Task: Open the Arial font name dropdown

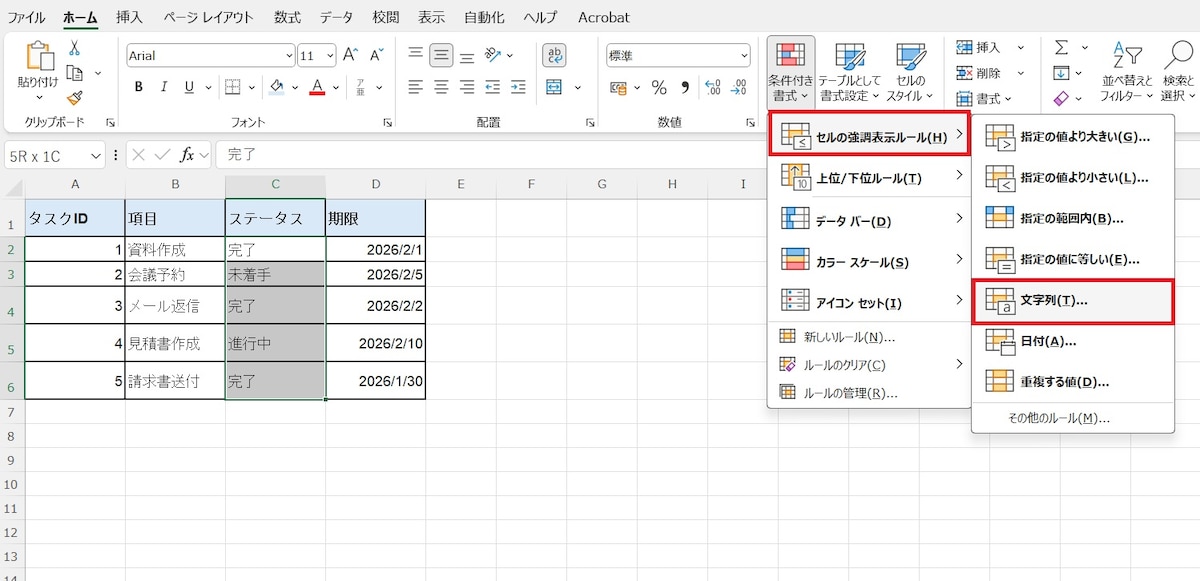Action: click(x=289, y=57)
